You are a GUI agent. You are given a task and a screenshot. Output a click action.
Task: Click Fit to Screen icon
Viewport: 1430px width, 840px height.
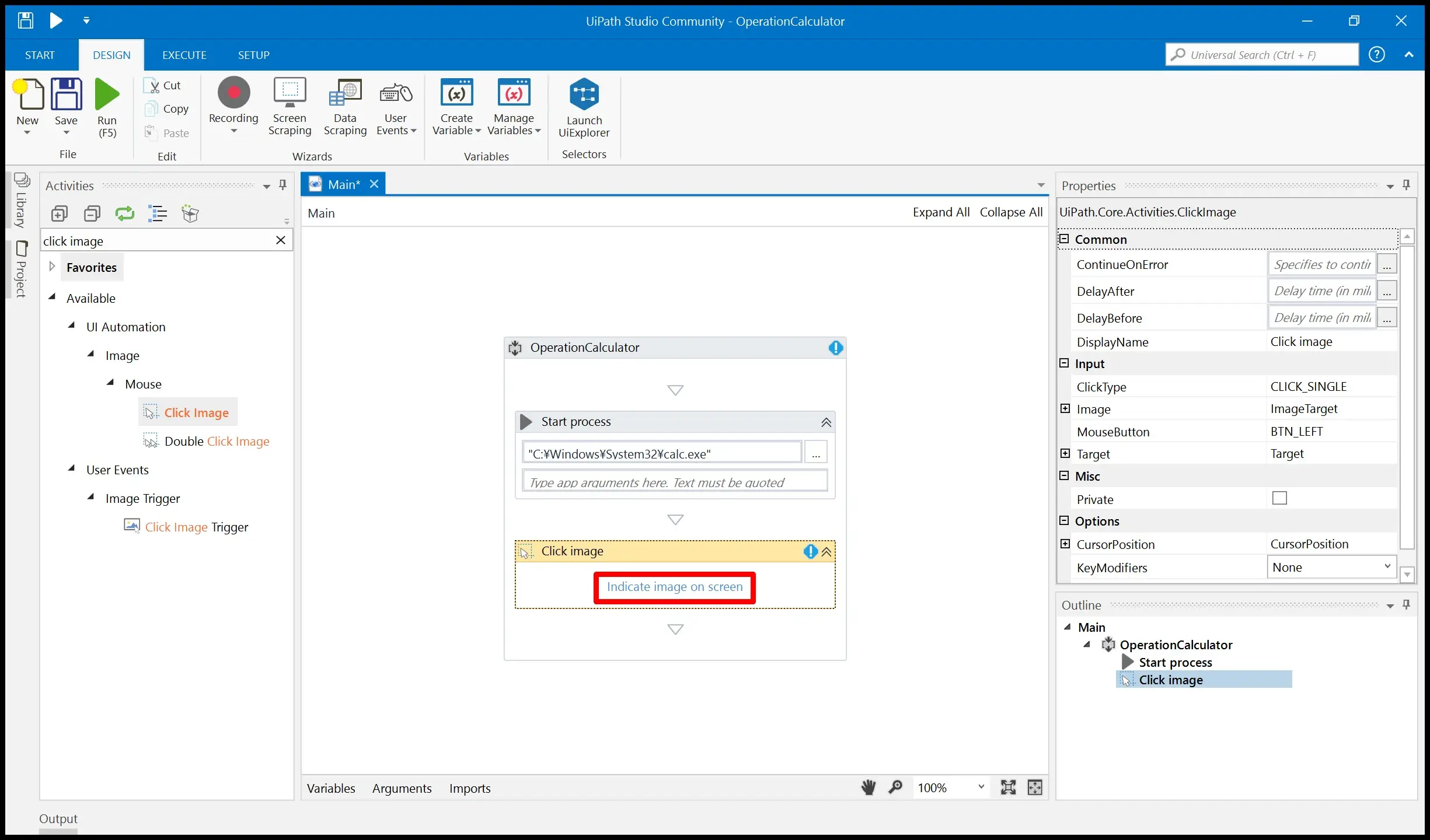coord(1008,787)
